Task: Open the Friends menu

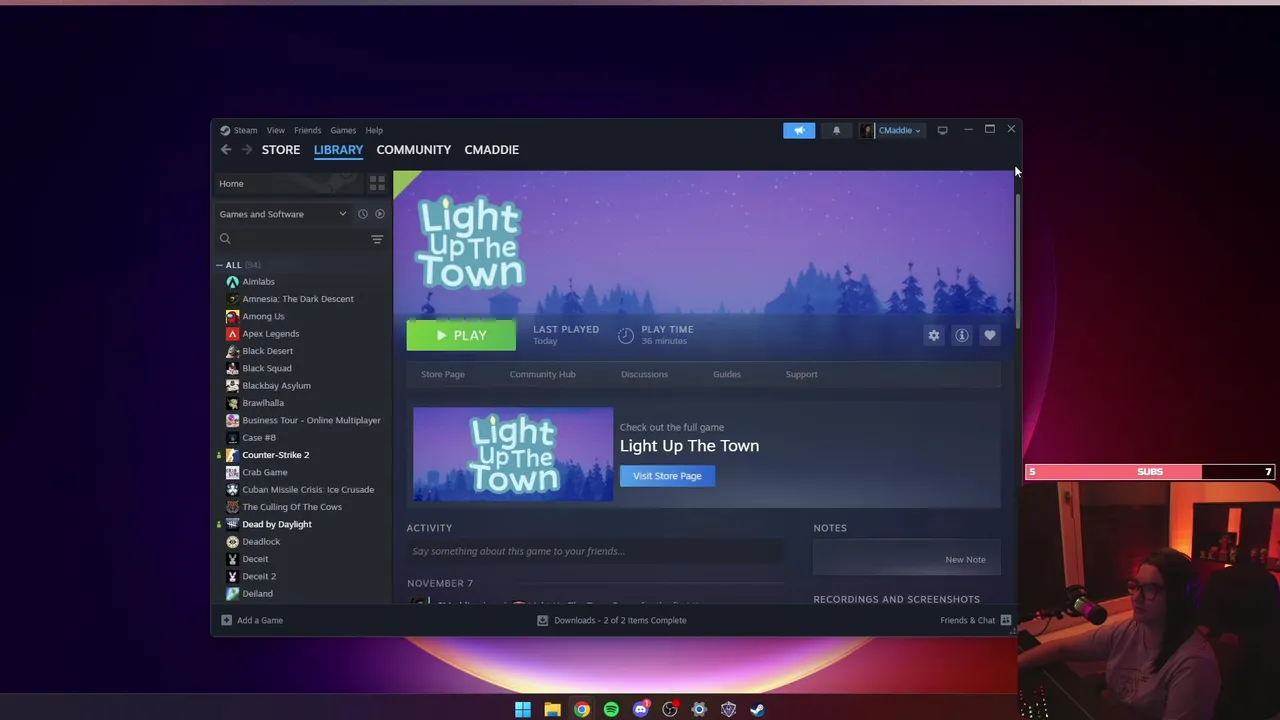Action: pyautogui.click(x=307, y=130)
